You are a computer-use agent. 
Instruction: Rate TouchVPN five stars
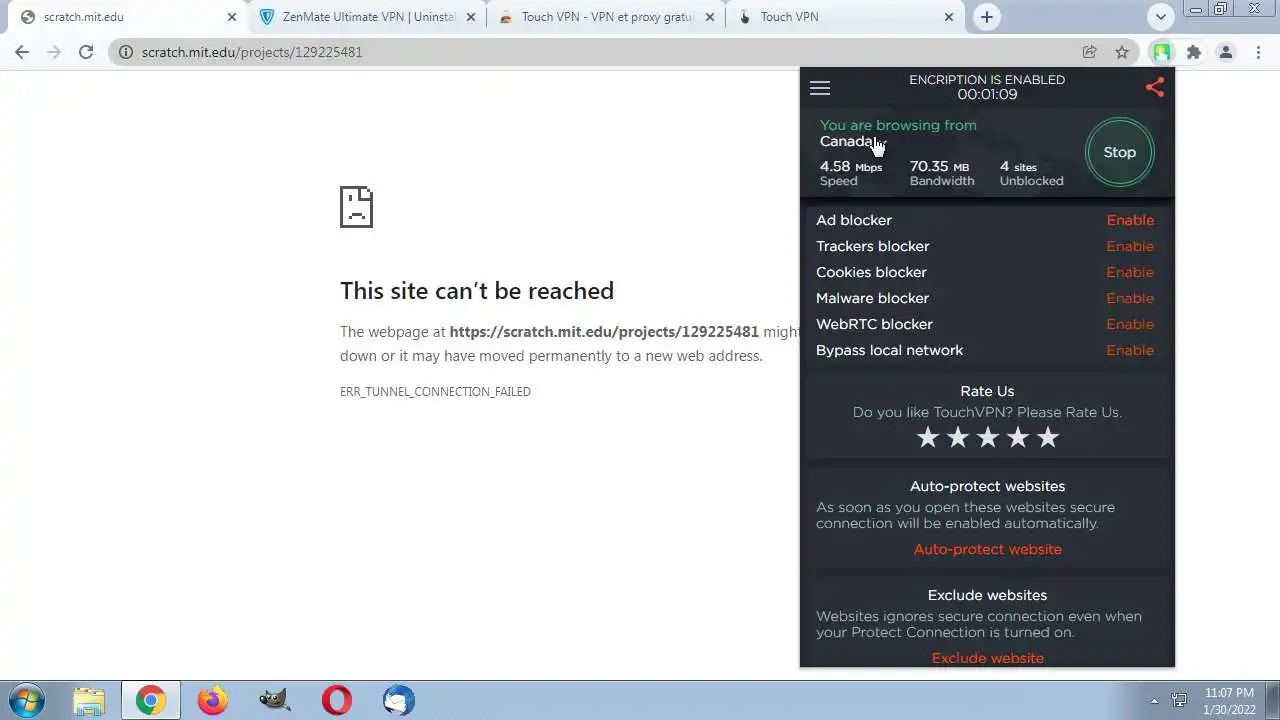1048,437
